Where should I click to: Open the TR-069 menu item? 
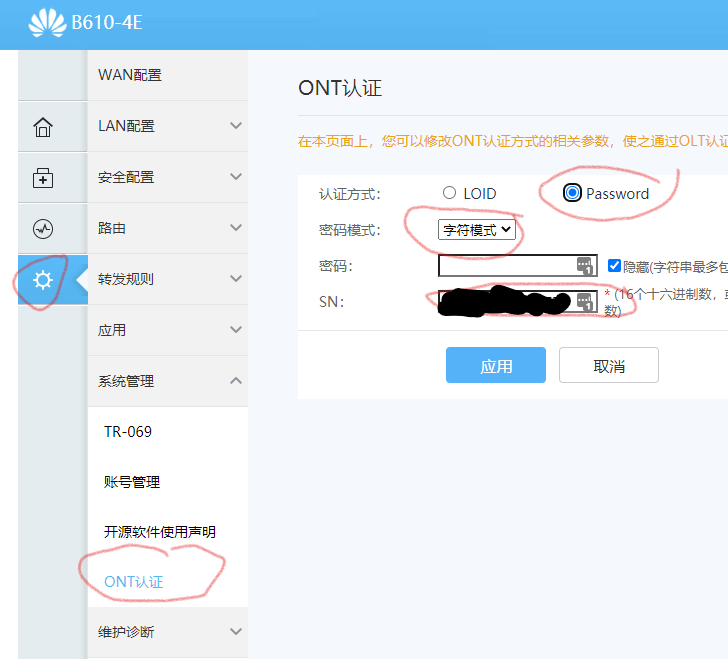[128, 432]
